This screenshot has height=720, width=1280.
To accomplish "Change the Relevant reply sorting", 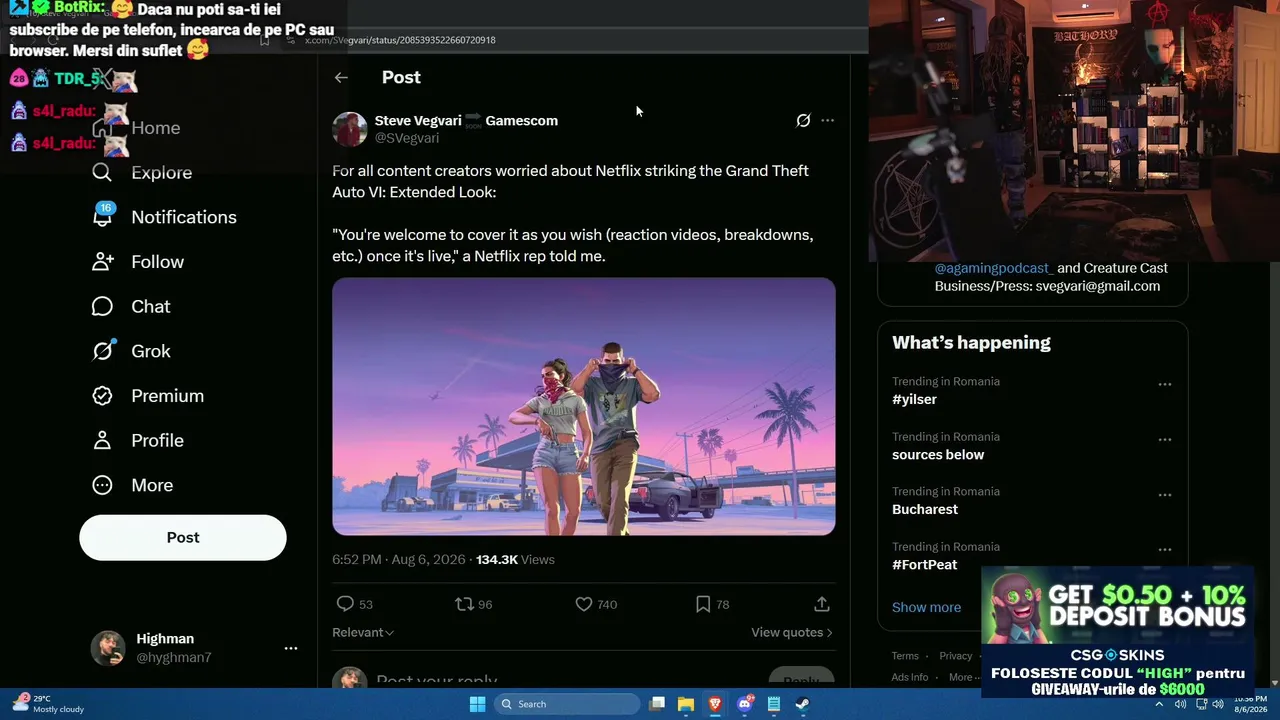I will coord(363,632).
